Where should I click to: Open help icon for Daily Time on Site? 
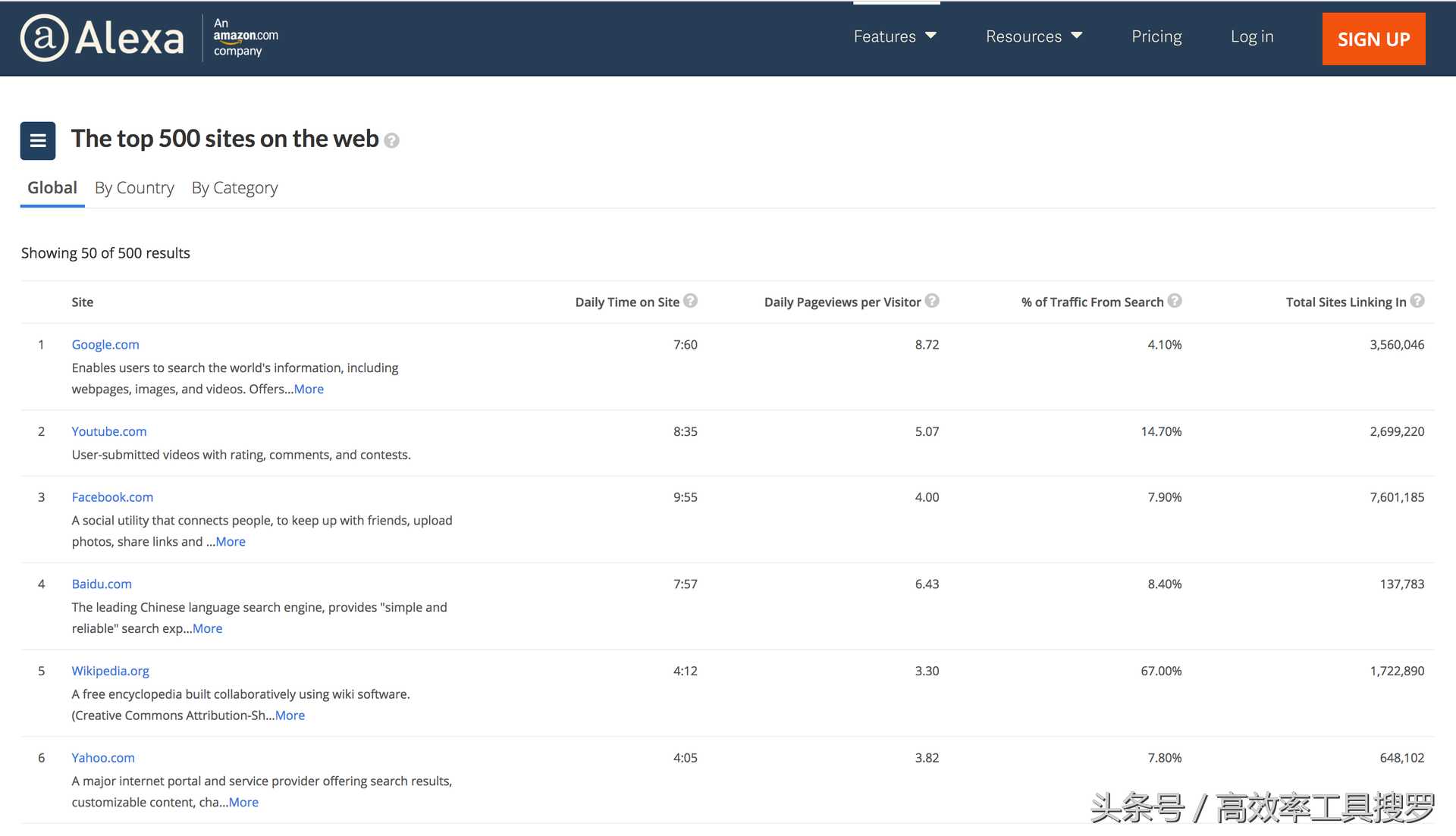[x=690, y=301]
